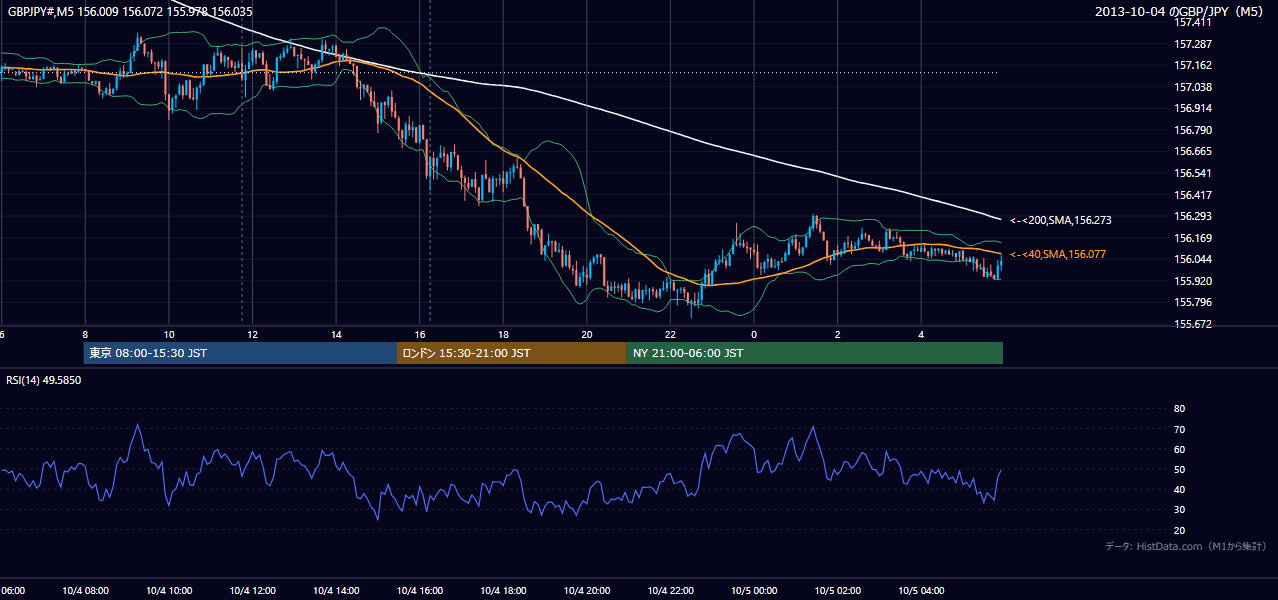Click the 10/4 08:00 time label

click(x=85, y=591)
